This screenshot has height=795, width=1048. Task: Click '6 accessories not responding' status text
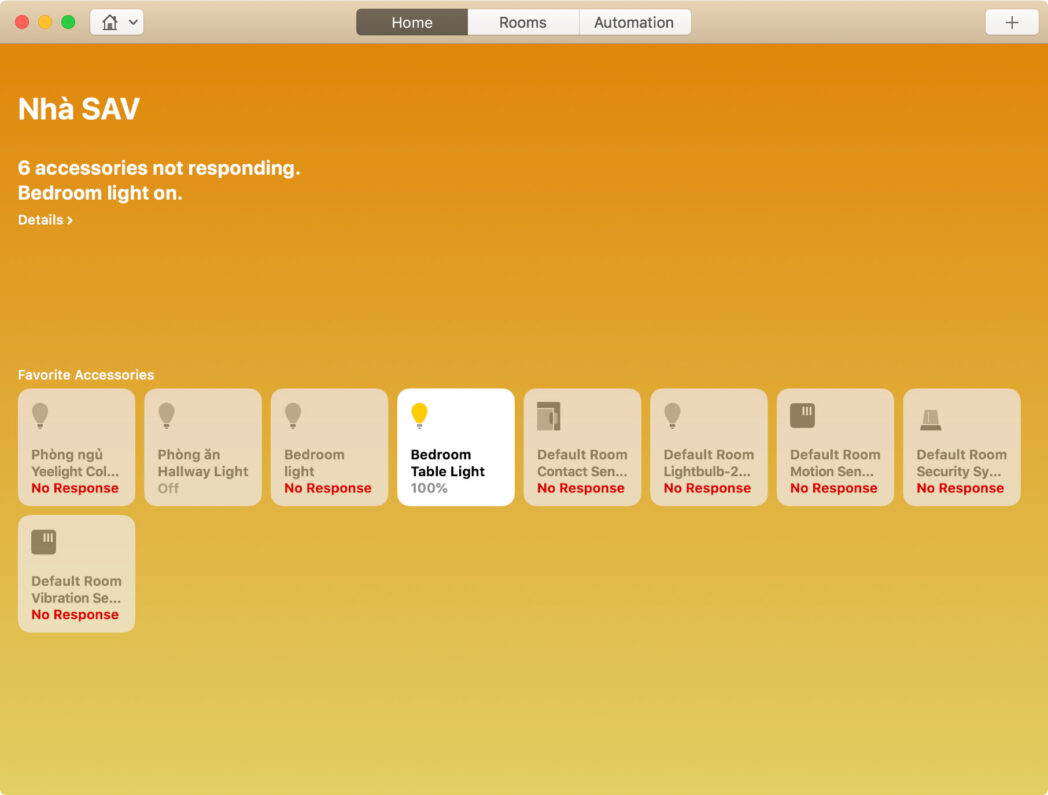159,168
